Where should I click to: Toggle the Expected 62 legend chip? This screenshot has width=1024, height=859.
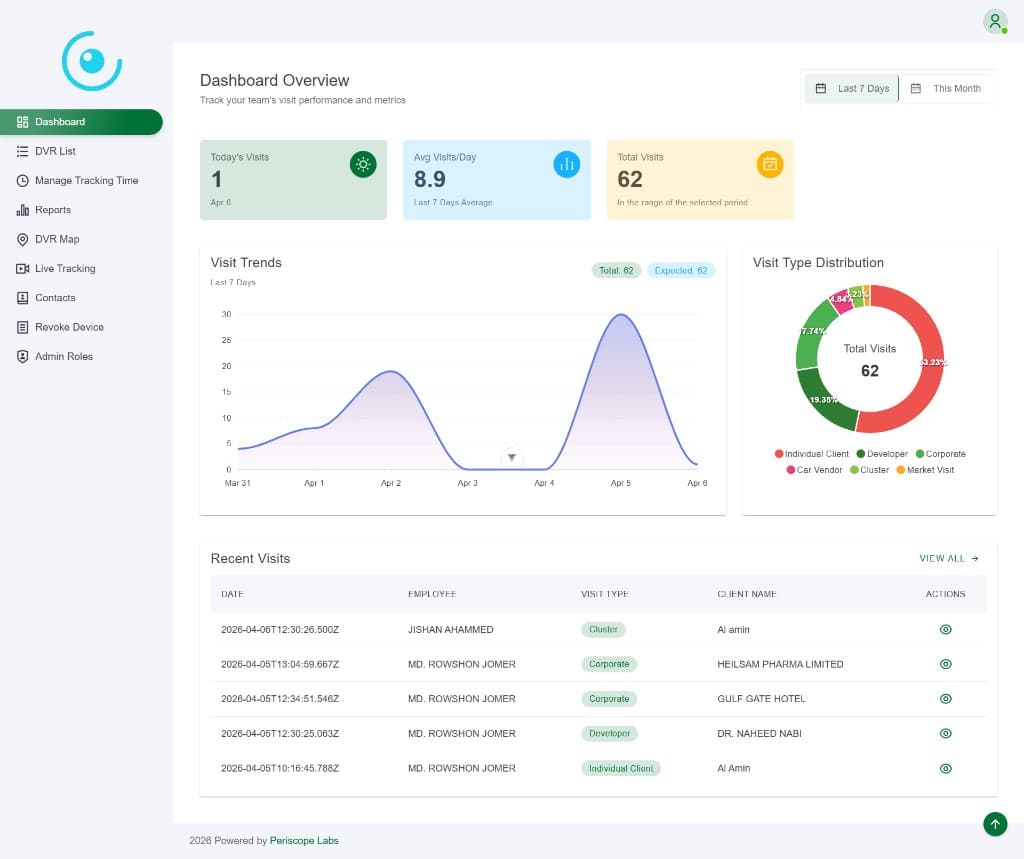pyautogui.click(x=681, y=270)
